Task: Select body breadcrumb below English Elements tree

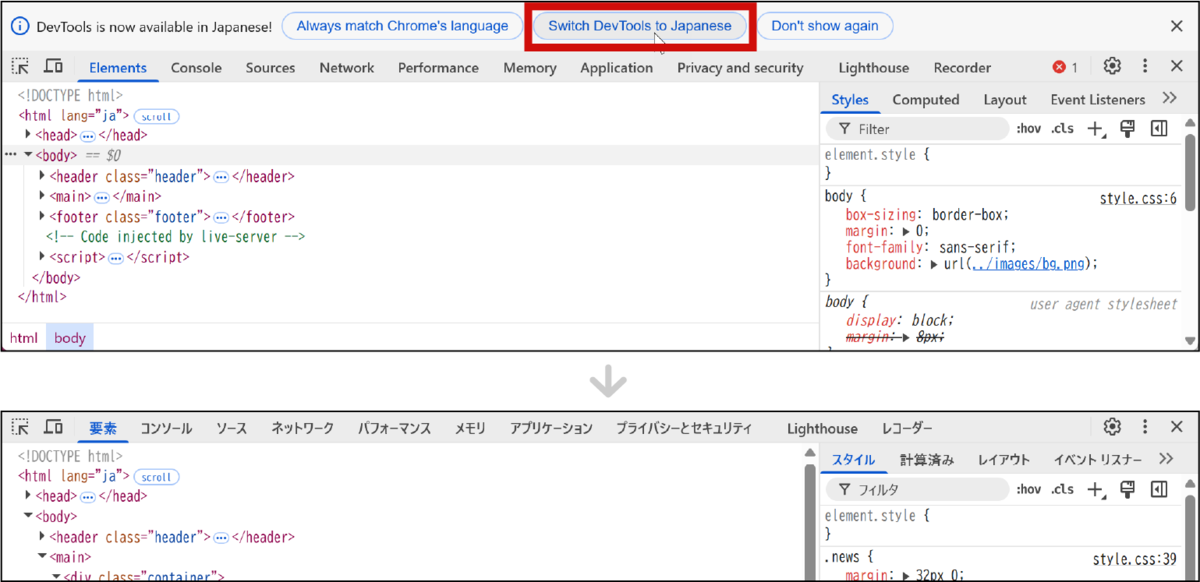Action: pyautogui.click(x=70, y=338)
